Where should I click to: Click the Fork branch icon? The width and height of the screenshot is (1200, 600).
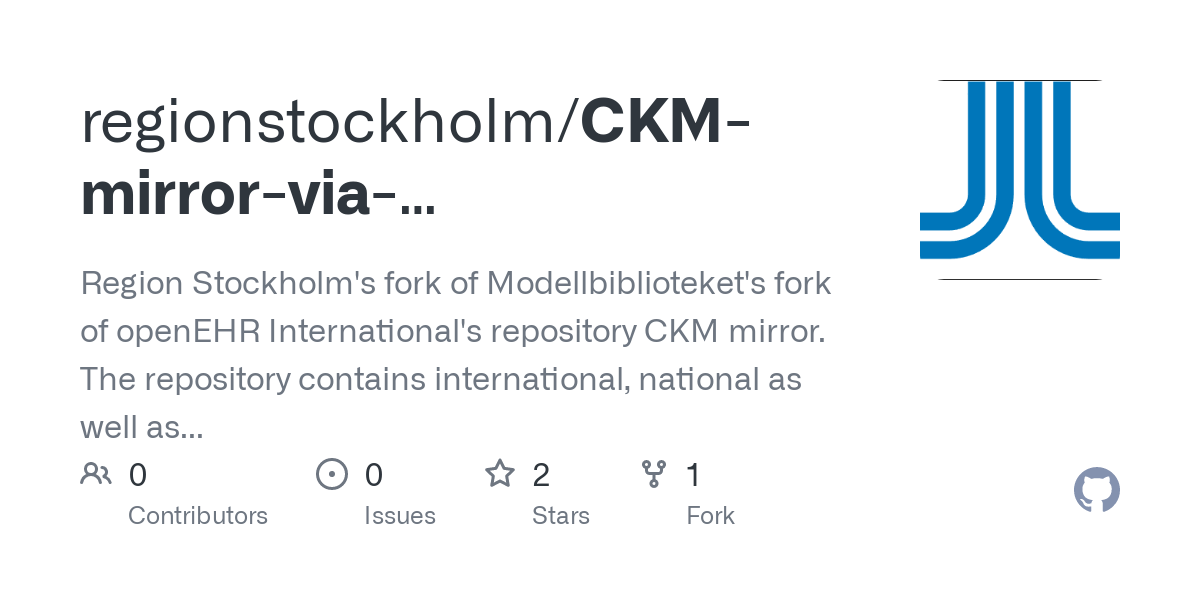click(654, 474)
